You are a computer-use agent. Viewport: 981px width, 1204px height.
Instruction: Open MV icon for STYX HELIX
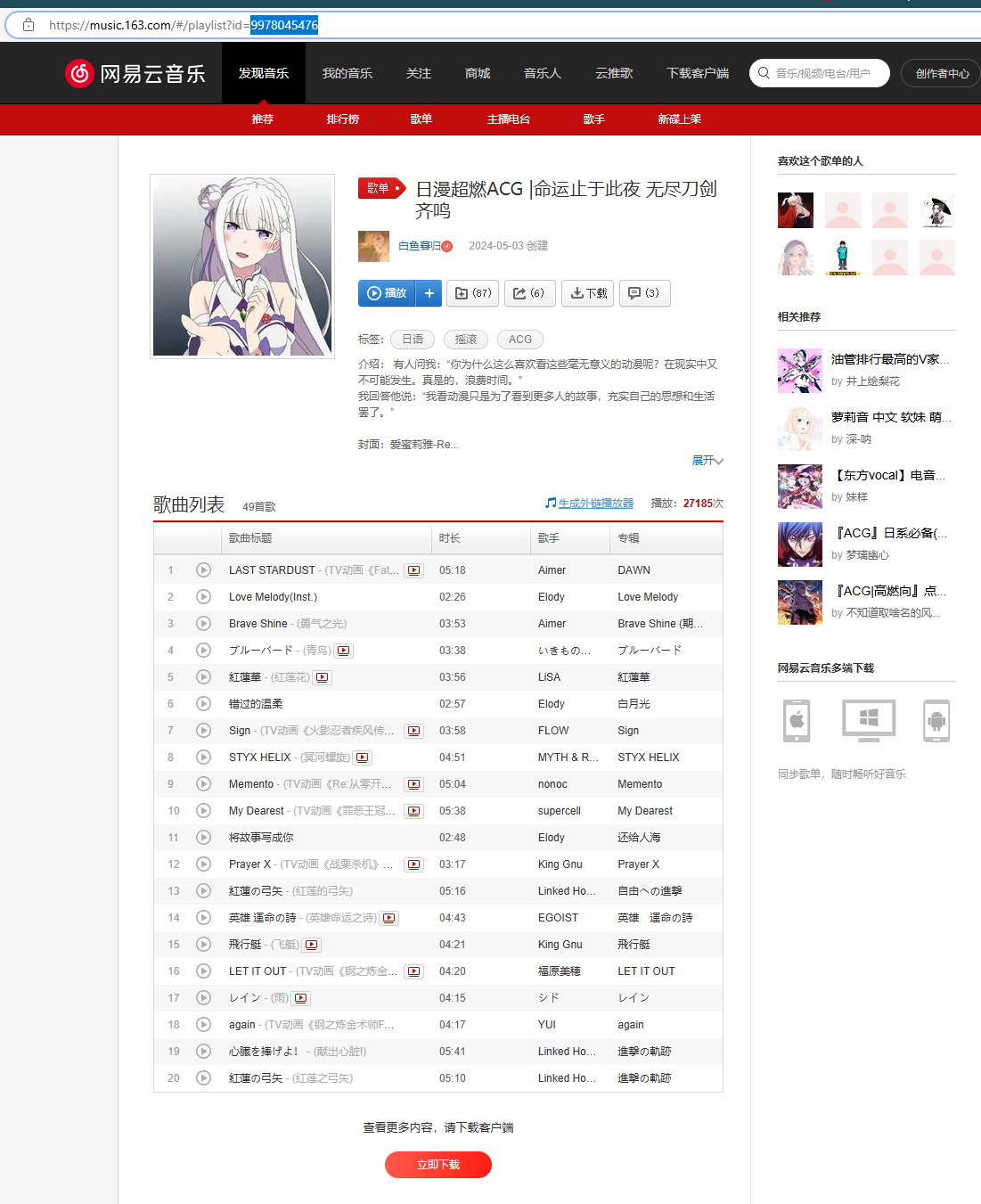click(362, 758)
